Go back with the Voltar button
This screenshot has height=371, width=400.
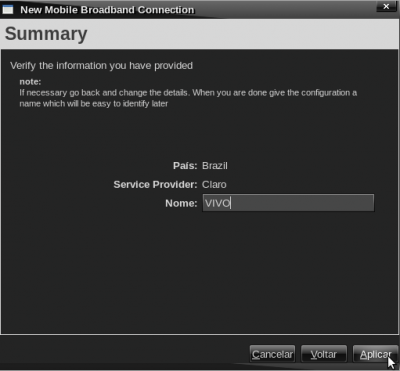324,354
